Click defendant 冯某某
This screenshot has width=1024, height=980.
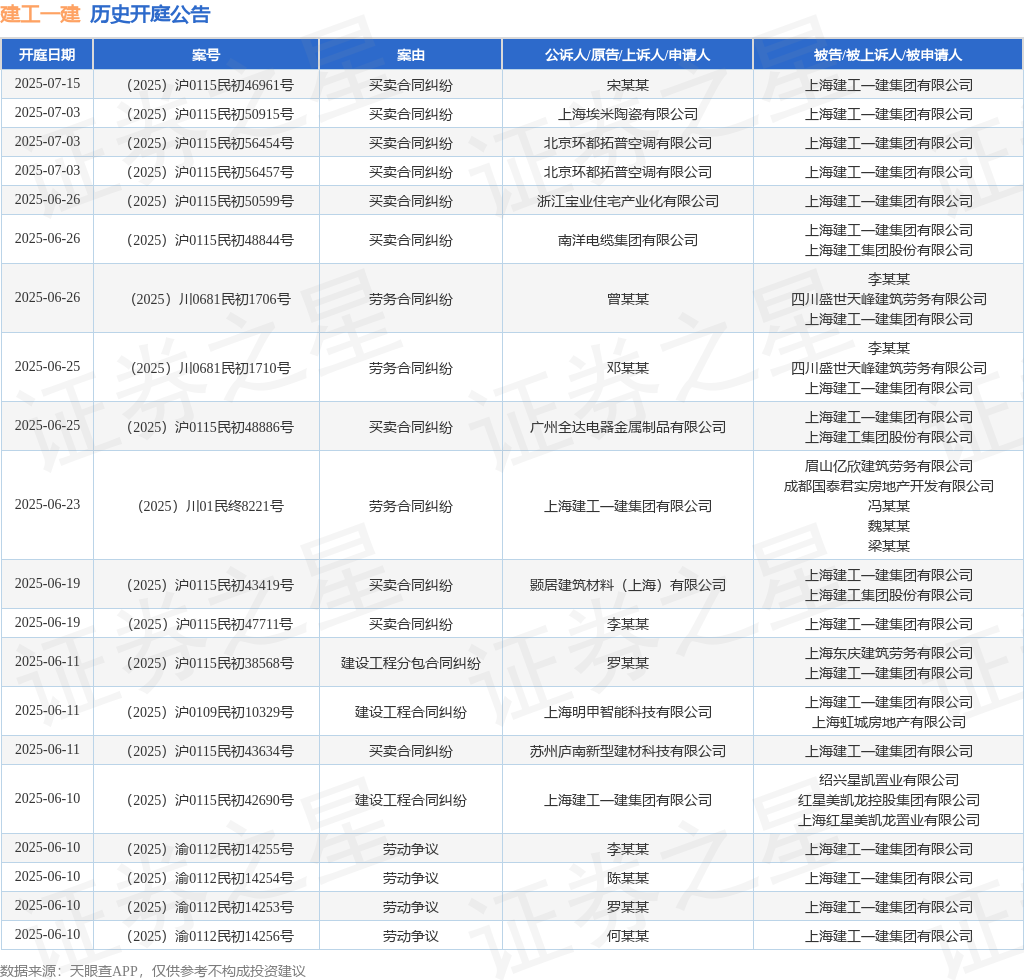pyautogui.click(x=888, y=506)
